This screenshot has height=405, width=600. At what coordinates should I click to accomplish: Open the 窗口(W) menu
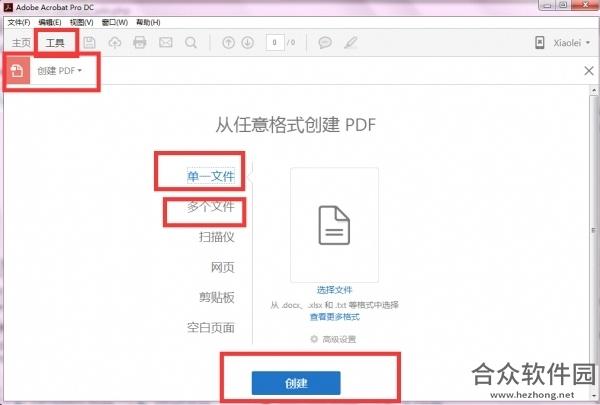(115, 22)
